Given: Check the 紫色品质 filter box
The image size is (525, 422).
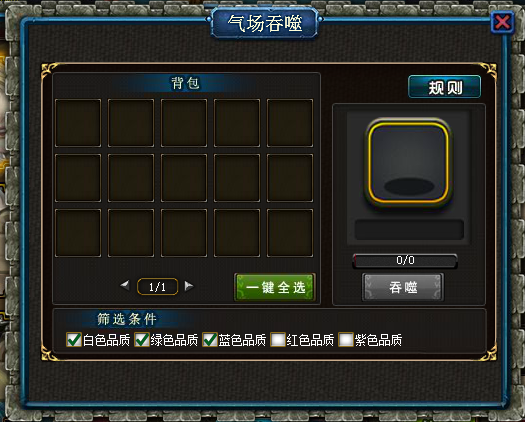Looking at the screenshot, I should [x=346, y=340].
